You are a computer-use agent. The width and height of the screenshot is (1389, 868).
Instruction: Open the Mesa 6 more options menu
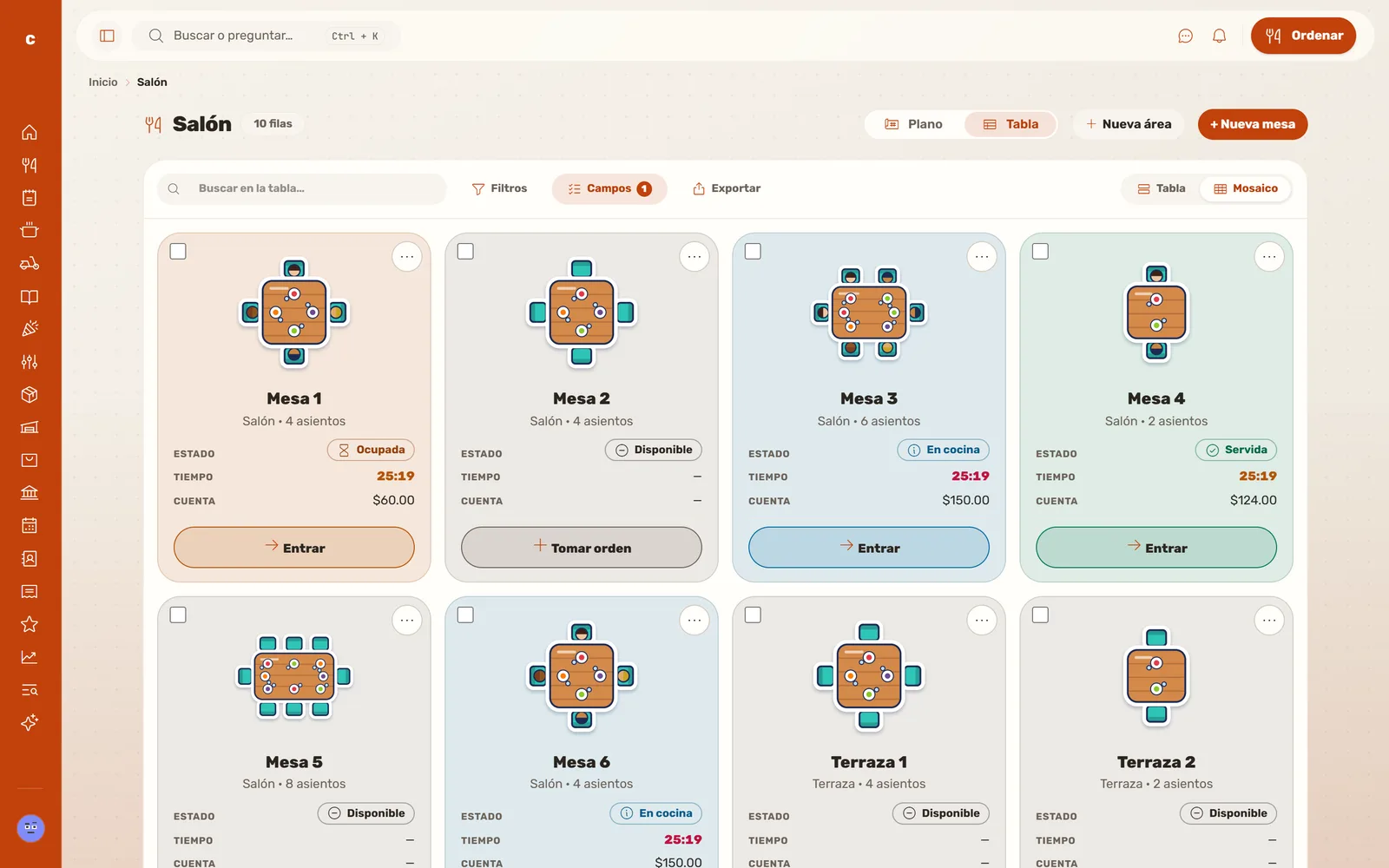[x=694, y=620]
